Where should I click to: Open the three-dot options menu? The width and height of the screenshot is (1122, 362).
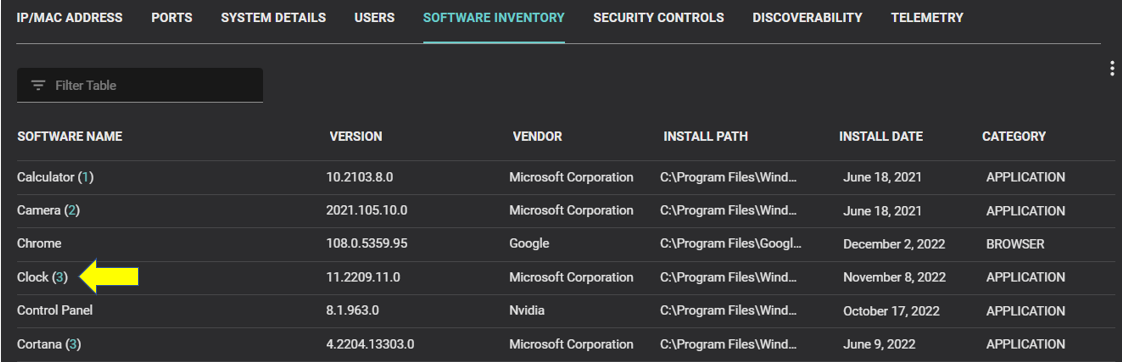1111,69
